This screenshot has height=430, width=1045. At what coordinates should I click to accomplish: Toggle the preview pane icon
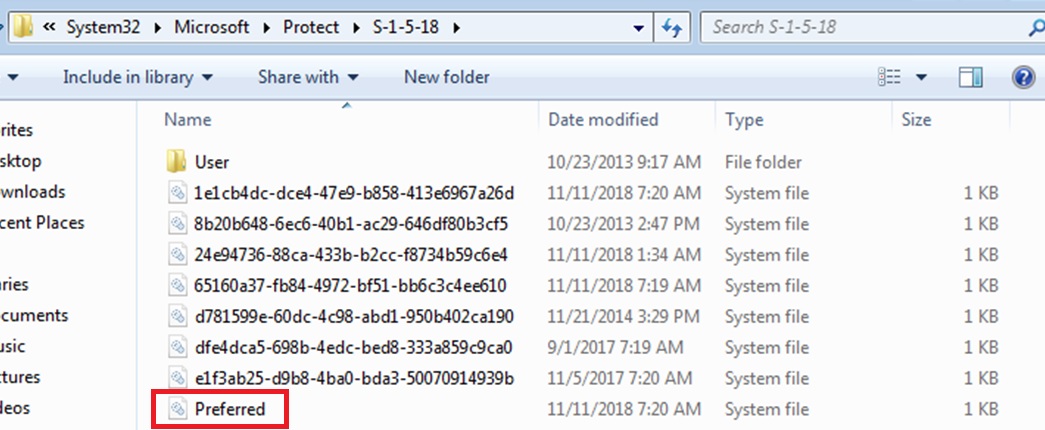970,77
